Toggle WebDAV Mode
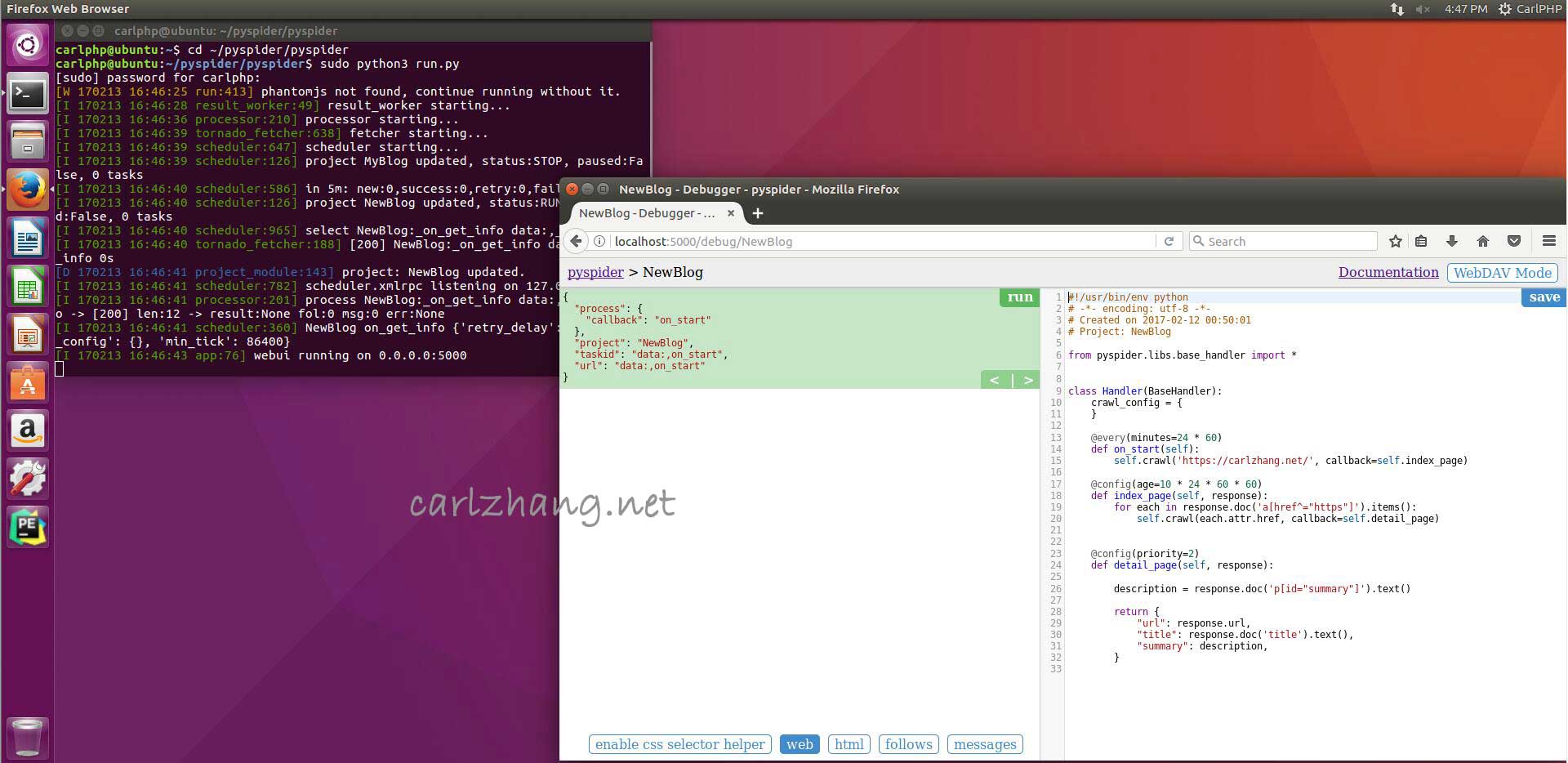 coord(1502,273)
